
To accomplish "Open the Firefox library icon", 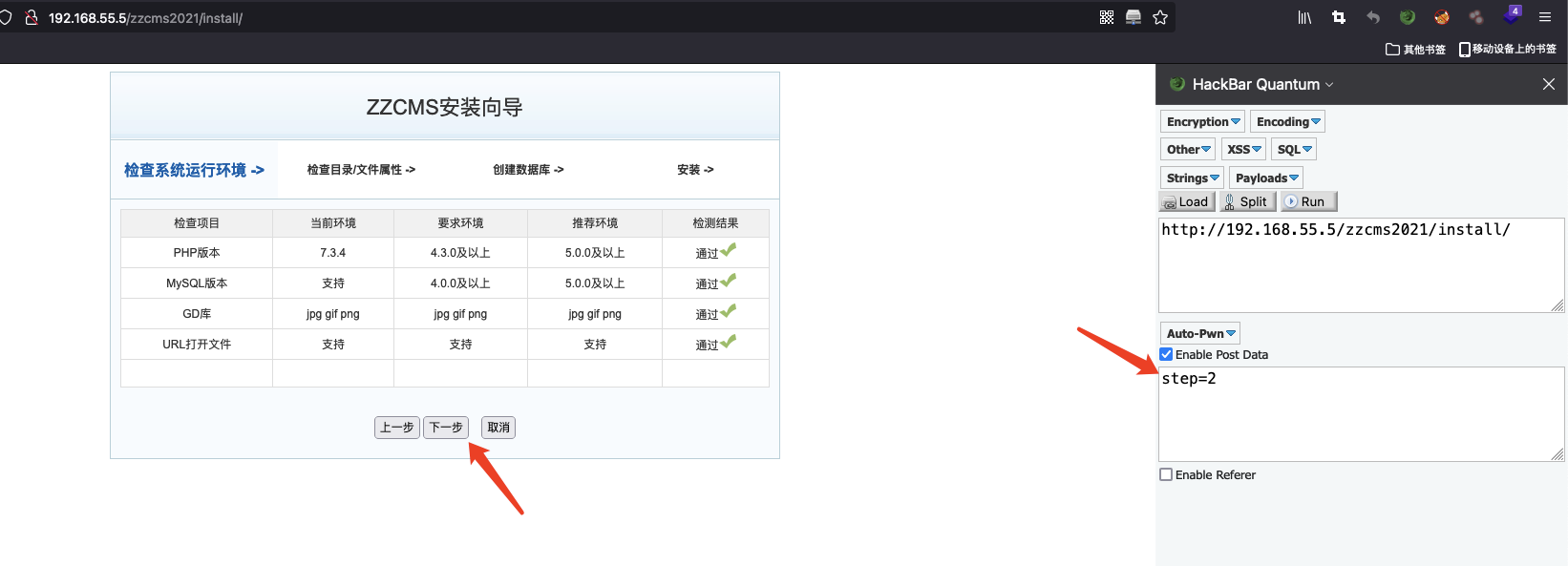I will tap(1304, 17).
